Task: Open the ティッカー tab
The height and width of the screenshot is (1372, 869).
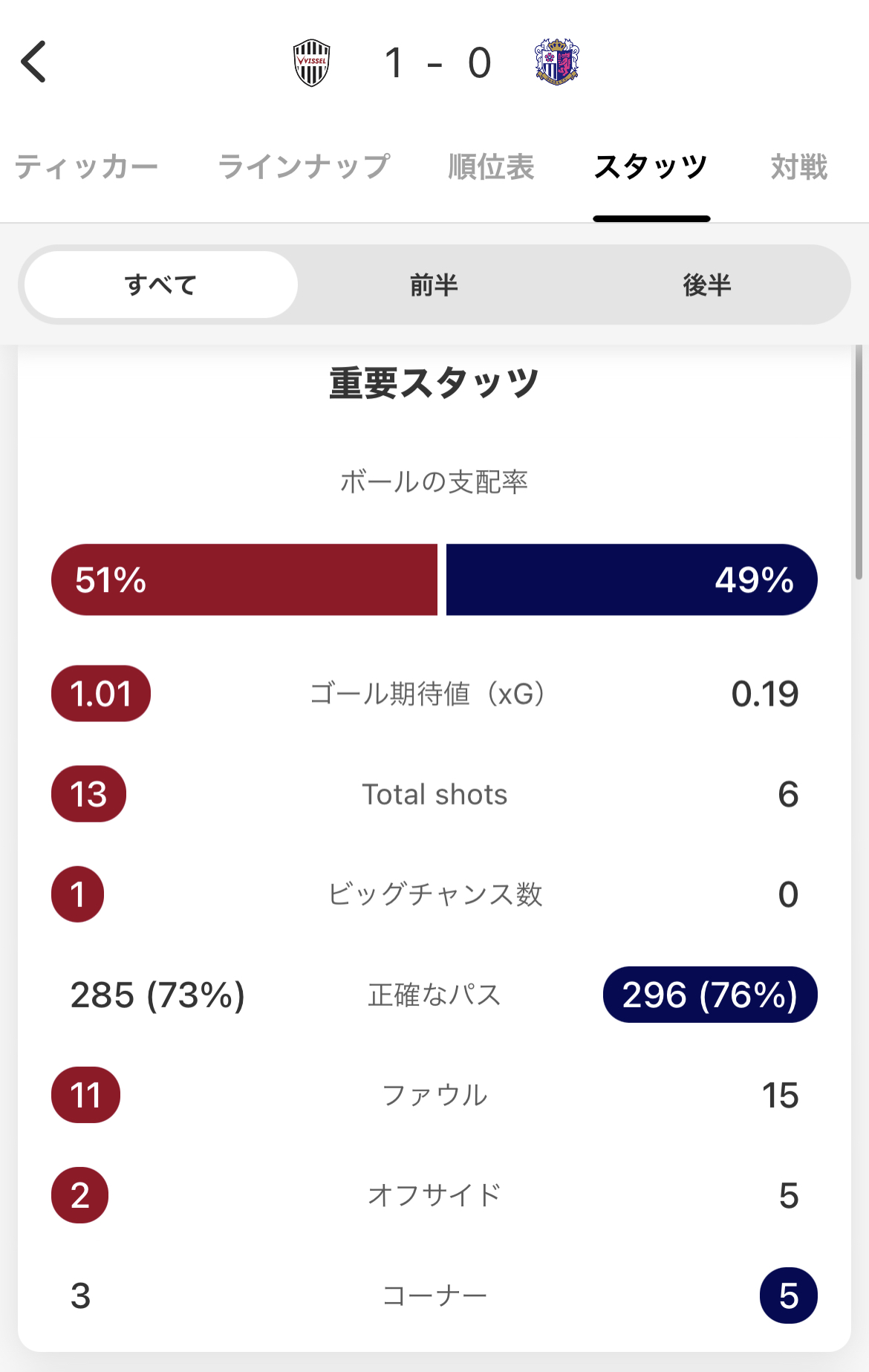Action: coord(86,167)
